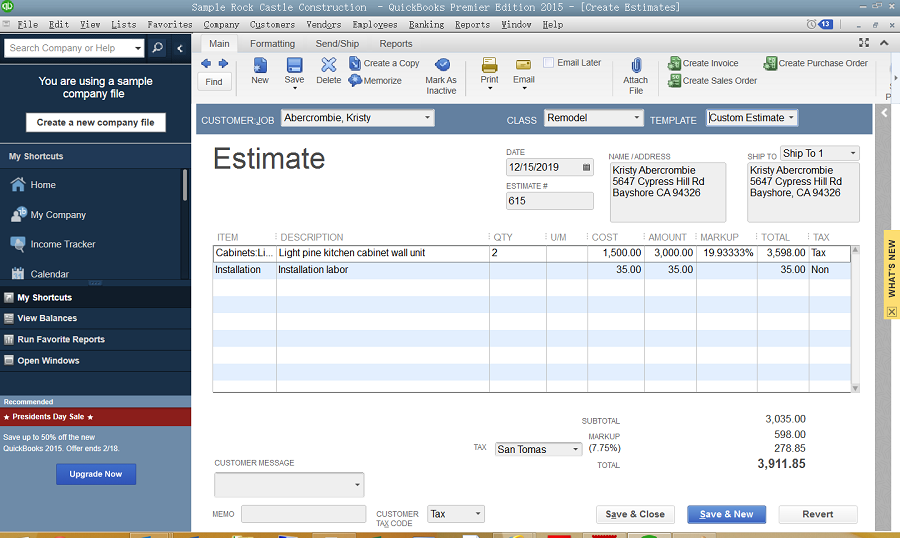Open the Customer:Job dropdown
The width and height of the screenshot is (900, 538).
pyautogui.click(x=427, y=118)
